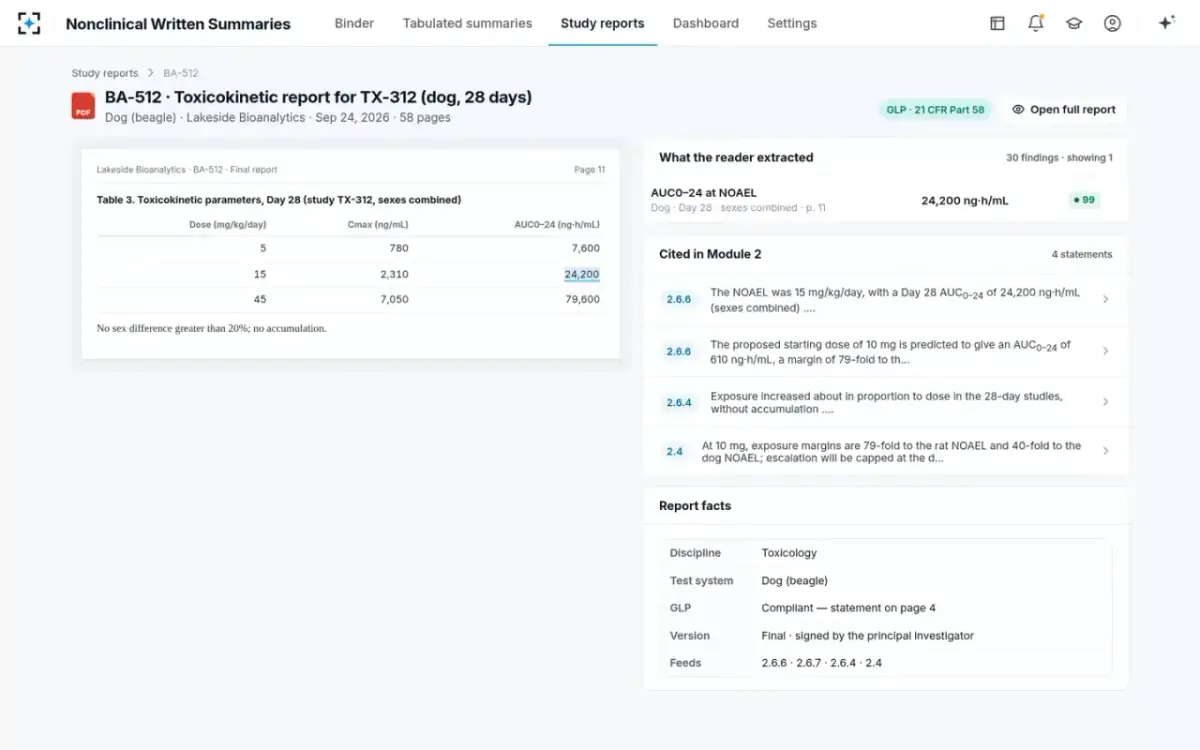The width and height of the screenshot is (1200, 750).
Task: Expand the 2.4 exposure margins statement
Action: (x=885, y=451)
